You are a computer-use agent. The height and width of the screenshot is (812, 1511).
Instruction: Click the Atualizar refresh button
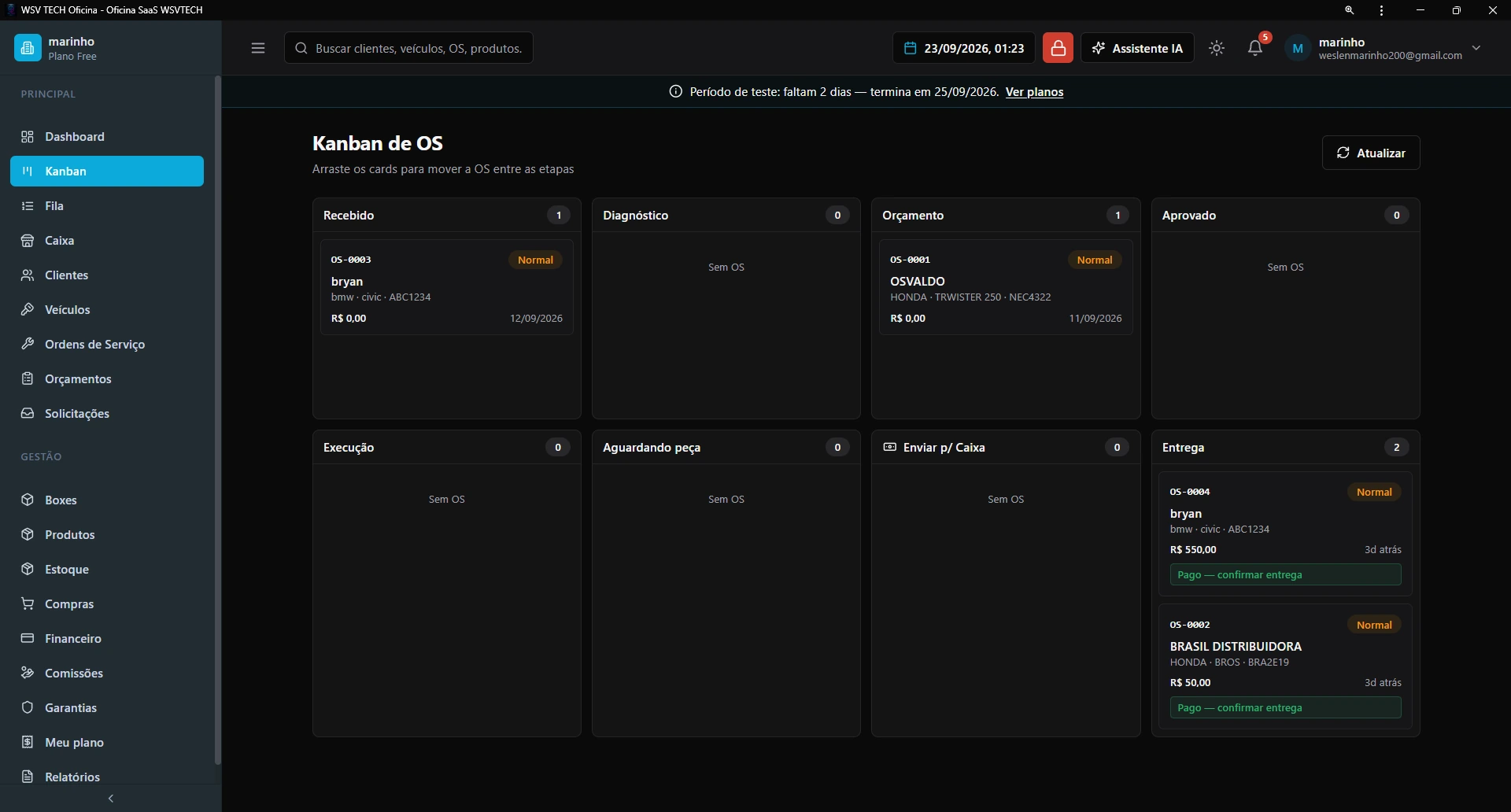(1371, 153)
